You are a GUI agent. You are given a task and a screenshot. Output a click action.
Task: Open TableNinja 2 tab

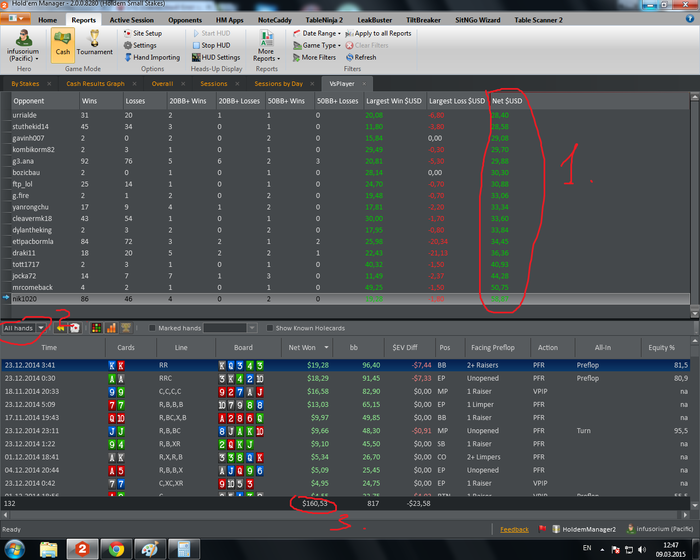[324, 20]
